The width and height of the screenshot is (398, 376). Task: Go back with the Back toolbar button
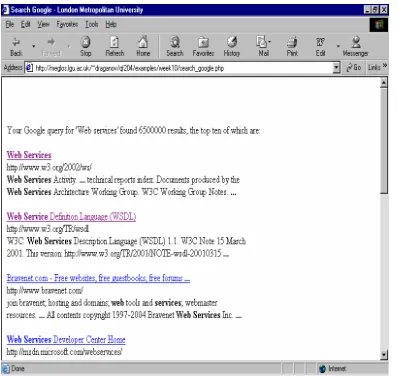click(16, 47)
